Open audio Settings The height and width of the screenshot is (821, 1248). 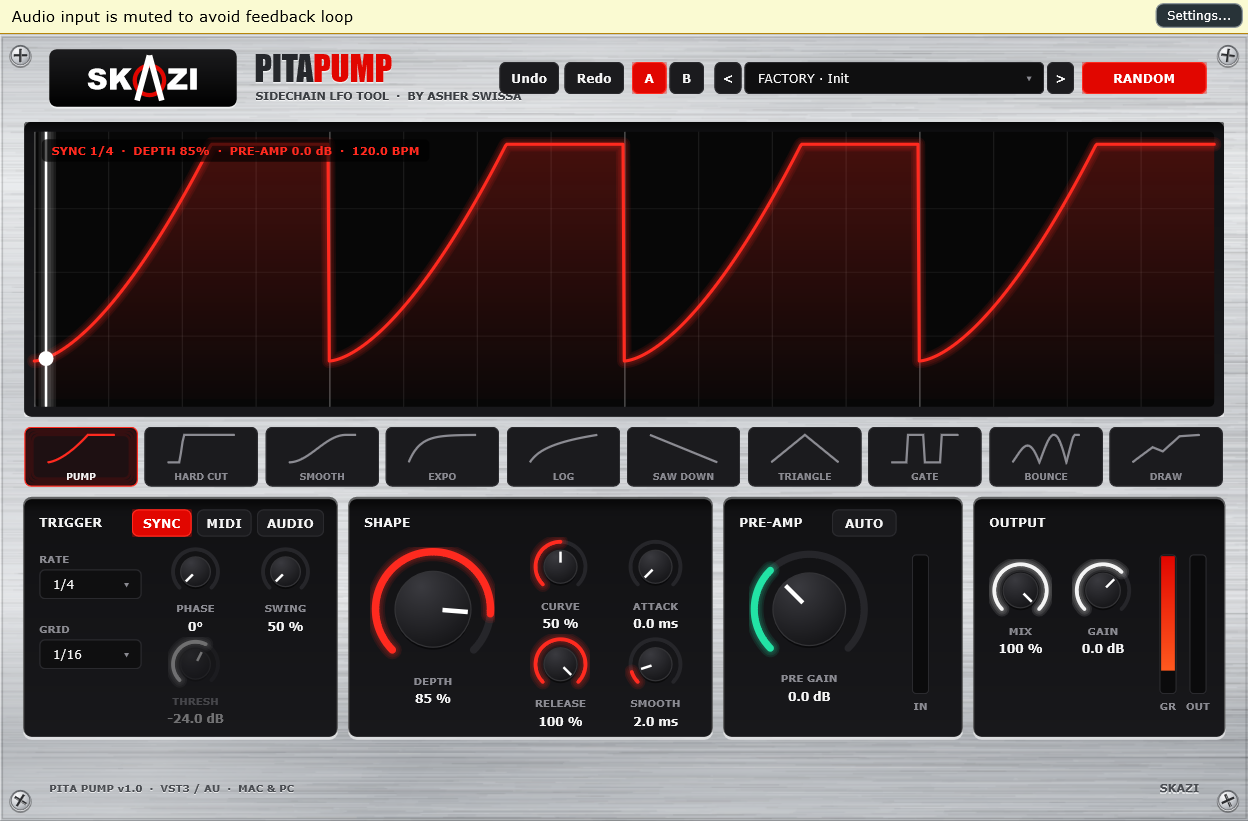point(1198,15)
